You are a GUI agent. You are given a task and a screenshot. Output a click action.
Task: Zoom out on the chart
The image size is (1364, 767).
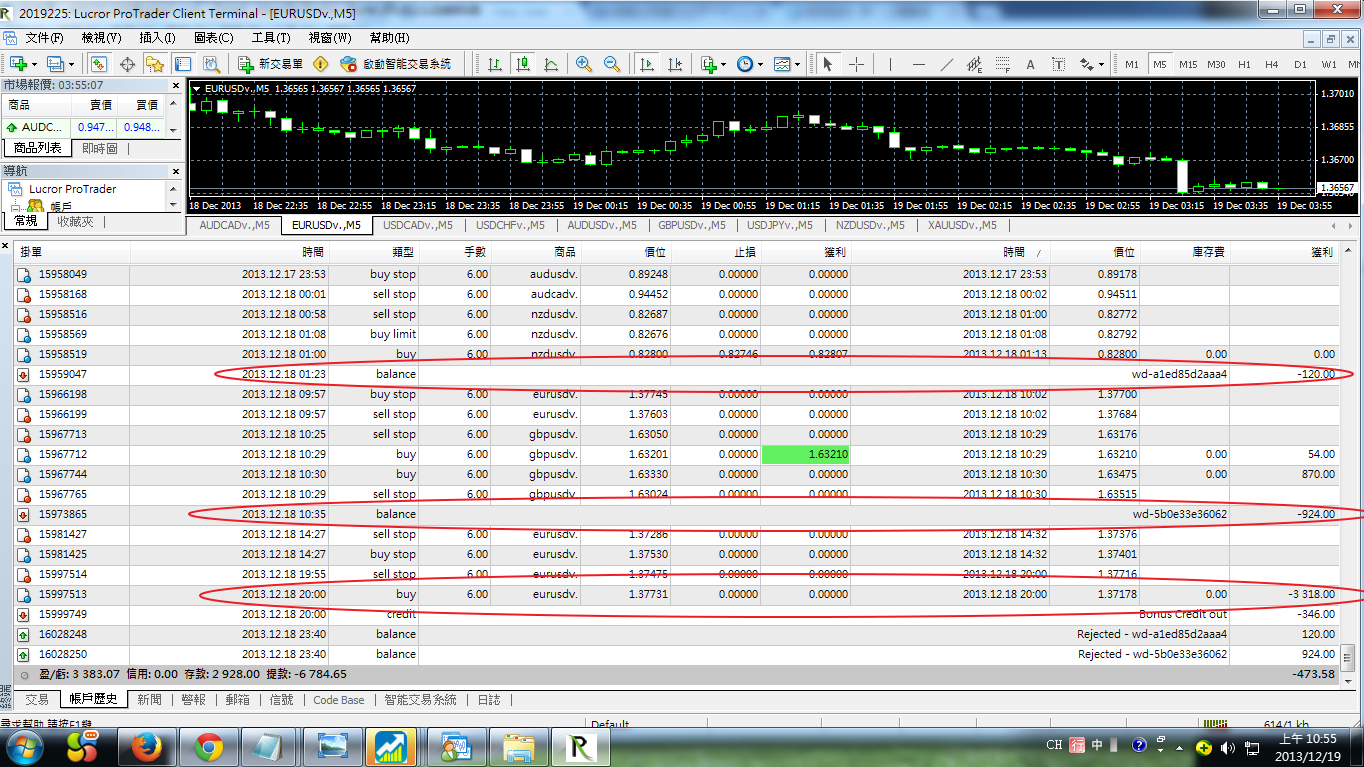[x=611, y=64]
